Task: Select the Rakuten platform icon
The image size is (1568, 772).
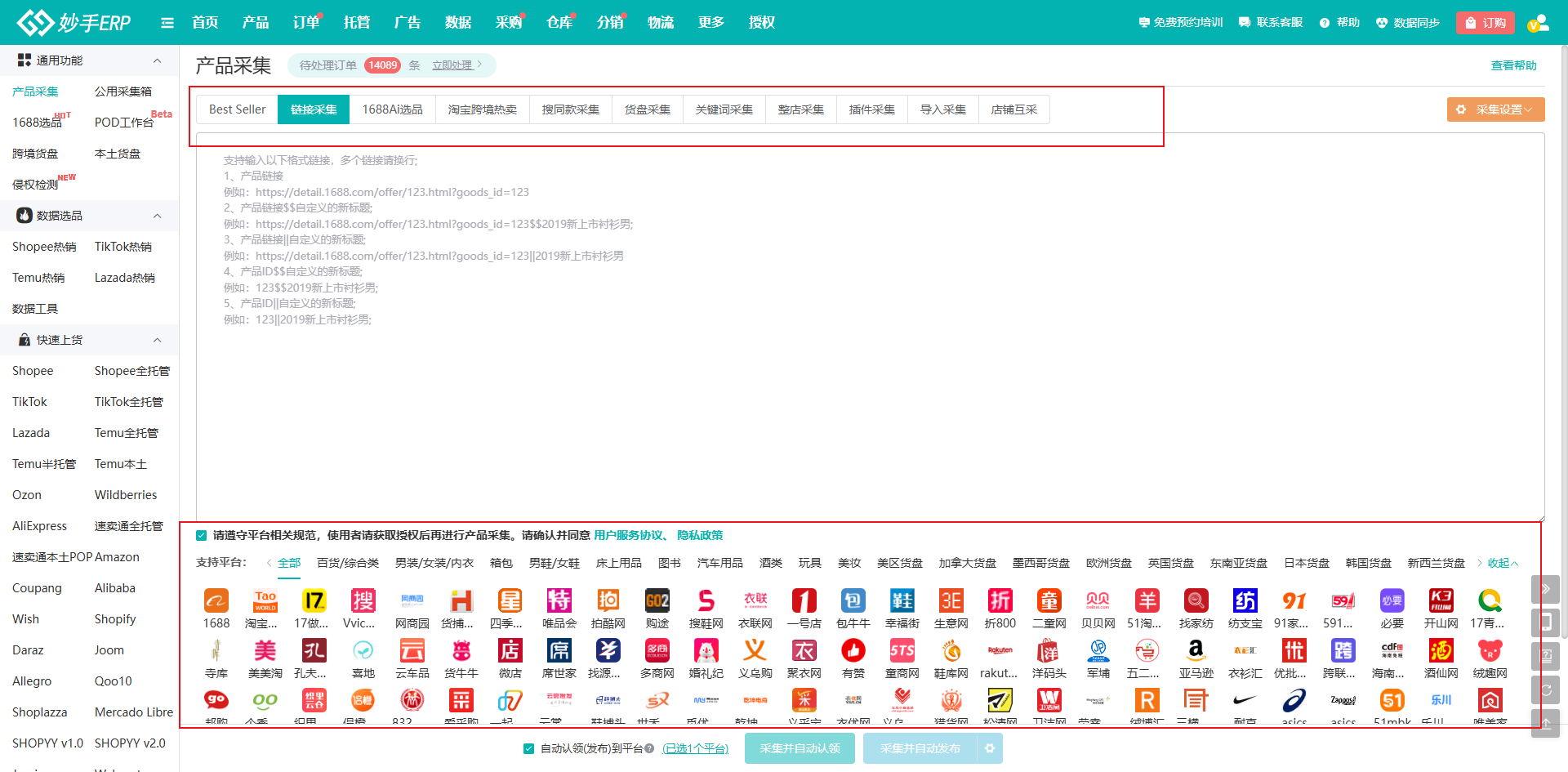Action: (x=1000, y=651)
